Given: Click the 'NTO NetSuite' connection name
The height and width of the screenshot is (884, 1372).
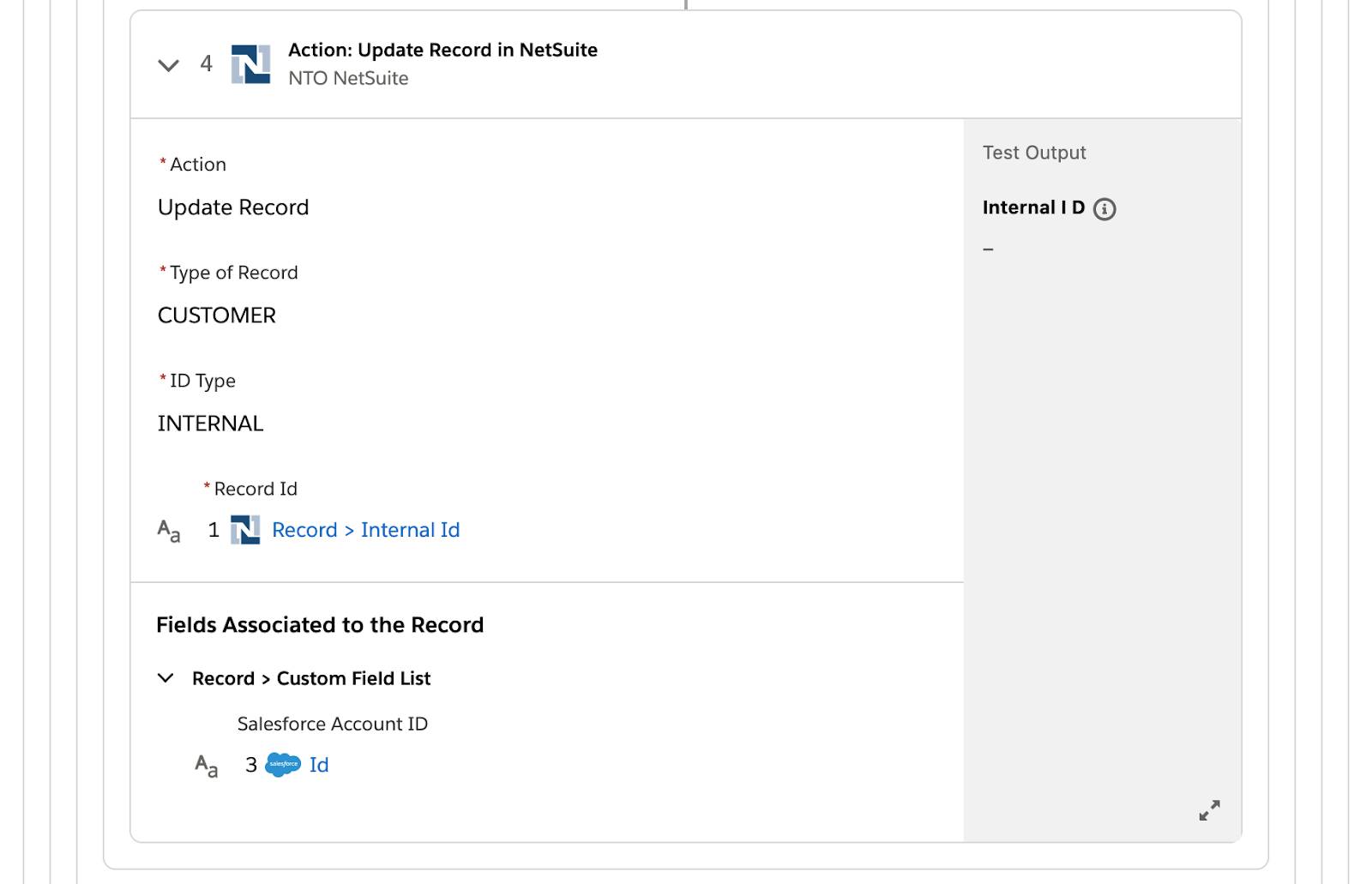Looking at the screenshot, I should (x=348, y=78).
